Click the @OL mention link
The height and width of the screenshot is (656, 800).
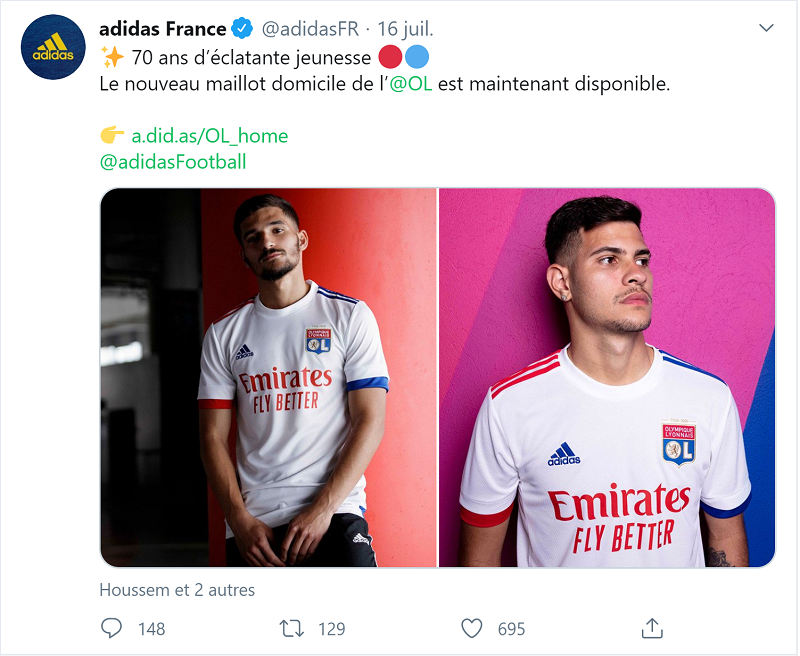point(410,84)
